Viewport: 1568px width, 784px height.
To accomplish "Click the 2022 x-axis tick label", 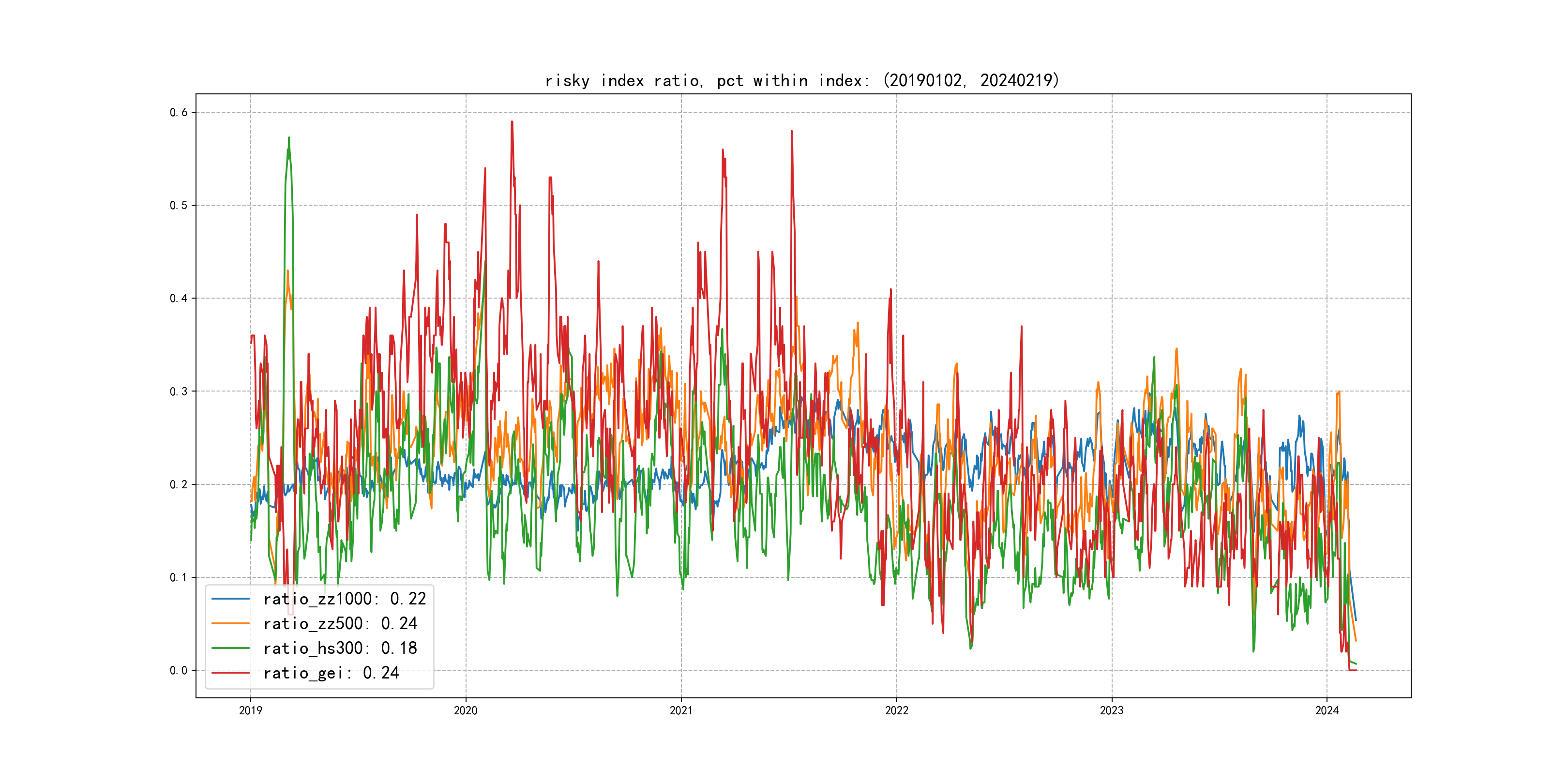I will point(896,710).
